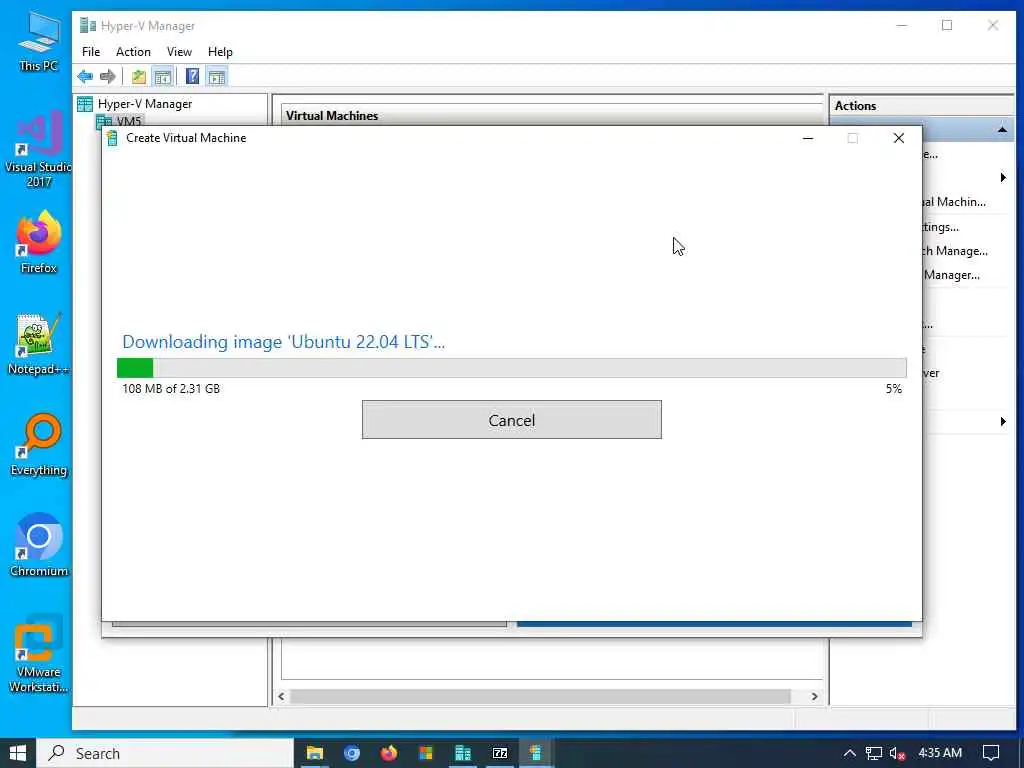Open File Explorer from the taskbar
This screenshot has height=768, width=1024.
point(315,753)
